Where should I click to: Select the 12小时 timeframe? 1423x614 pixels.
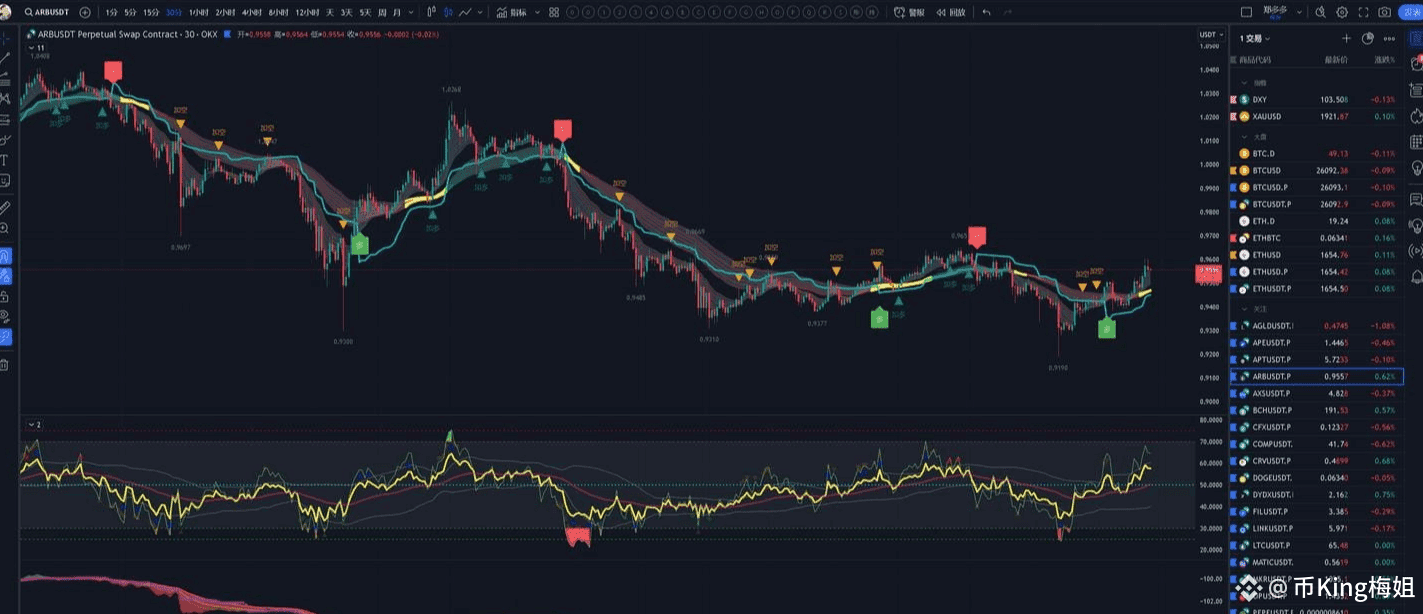[306, 12]
